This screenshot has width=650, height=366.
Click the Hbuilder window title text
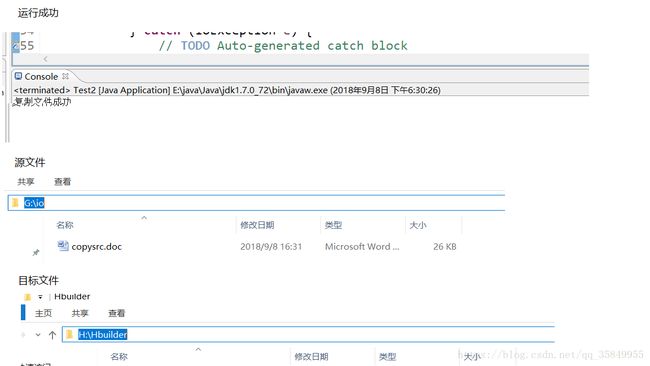[72, 297]
